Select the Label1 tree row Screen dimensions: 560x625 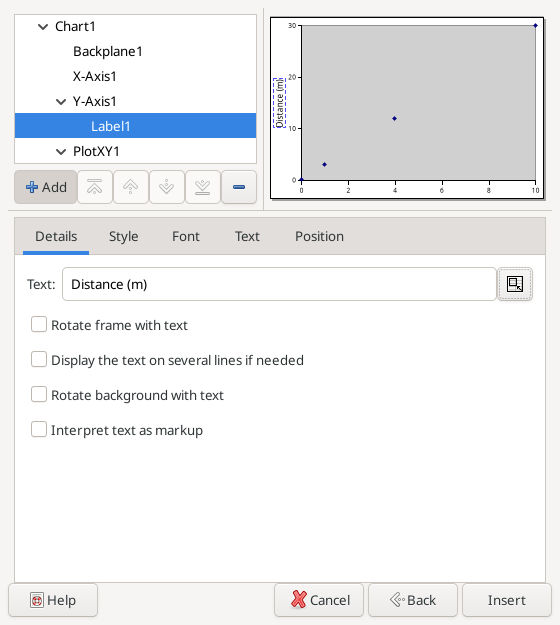(136, 126)
